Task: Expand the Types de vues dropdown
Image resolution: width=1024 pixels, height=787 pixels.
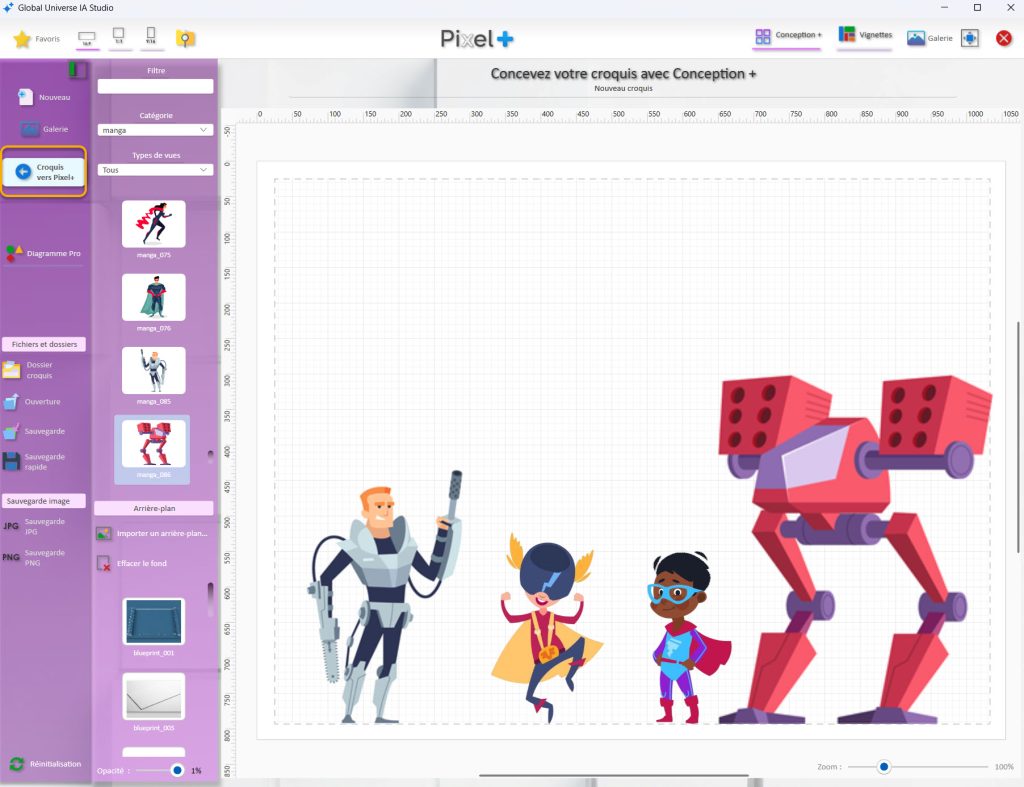Action: pos(156,170)
